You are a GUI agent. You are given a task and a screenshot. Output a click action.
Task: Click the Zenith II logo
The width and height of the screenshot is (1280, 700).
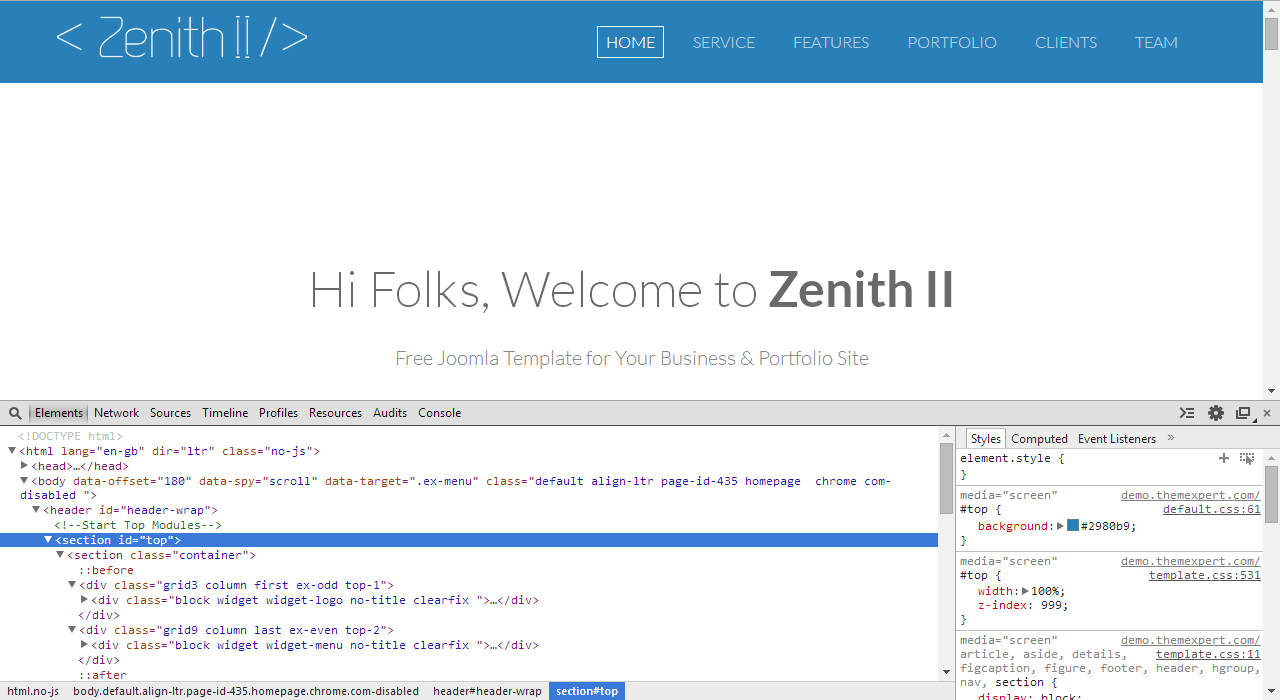point(182,39)
